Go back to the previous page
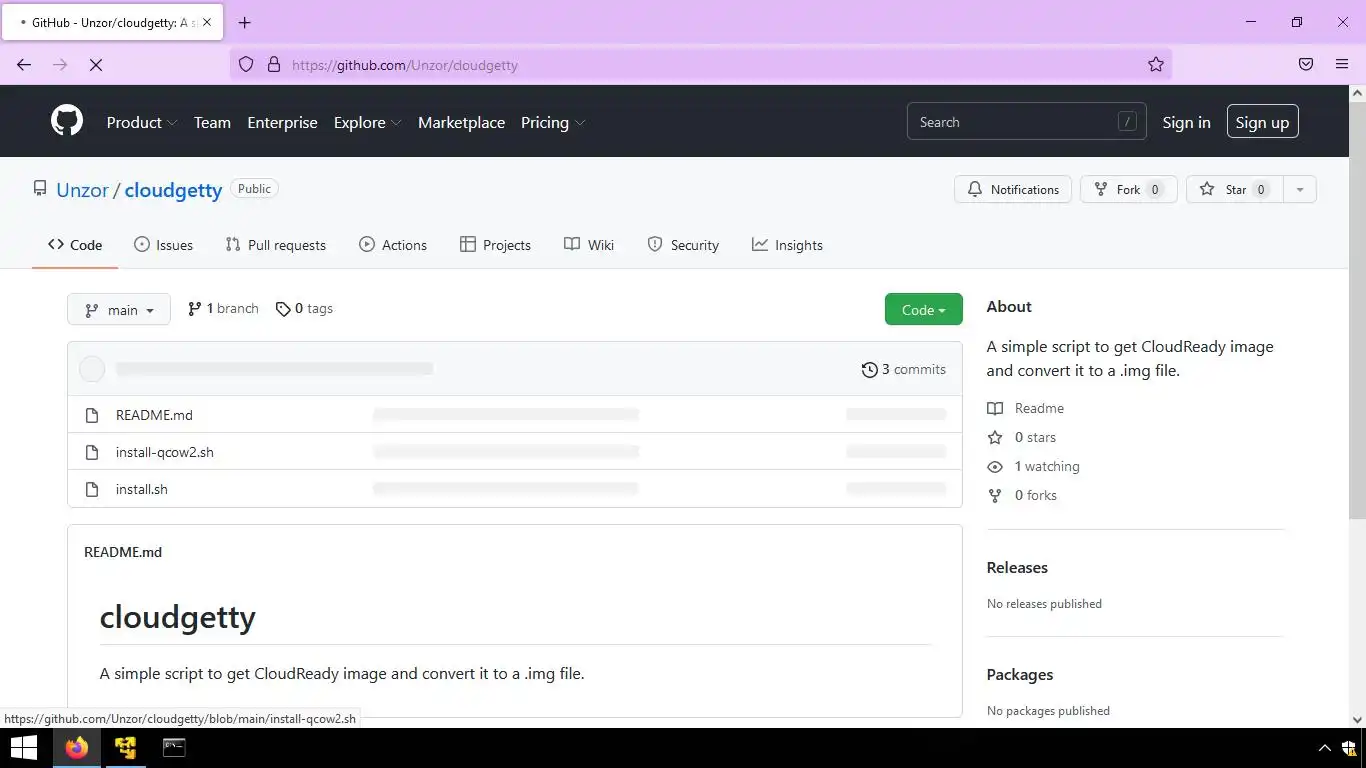The height and width of the screenshot is (768, 1366). click(24, 64)
